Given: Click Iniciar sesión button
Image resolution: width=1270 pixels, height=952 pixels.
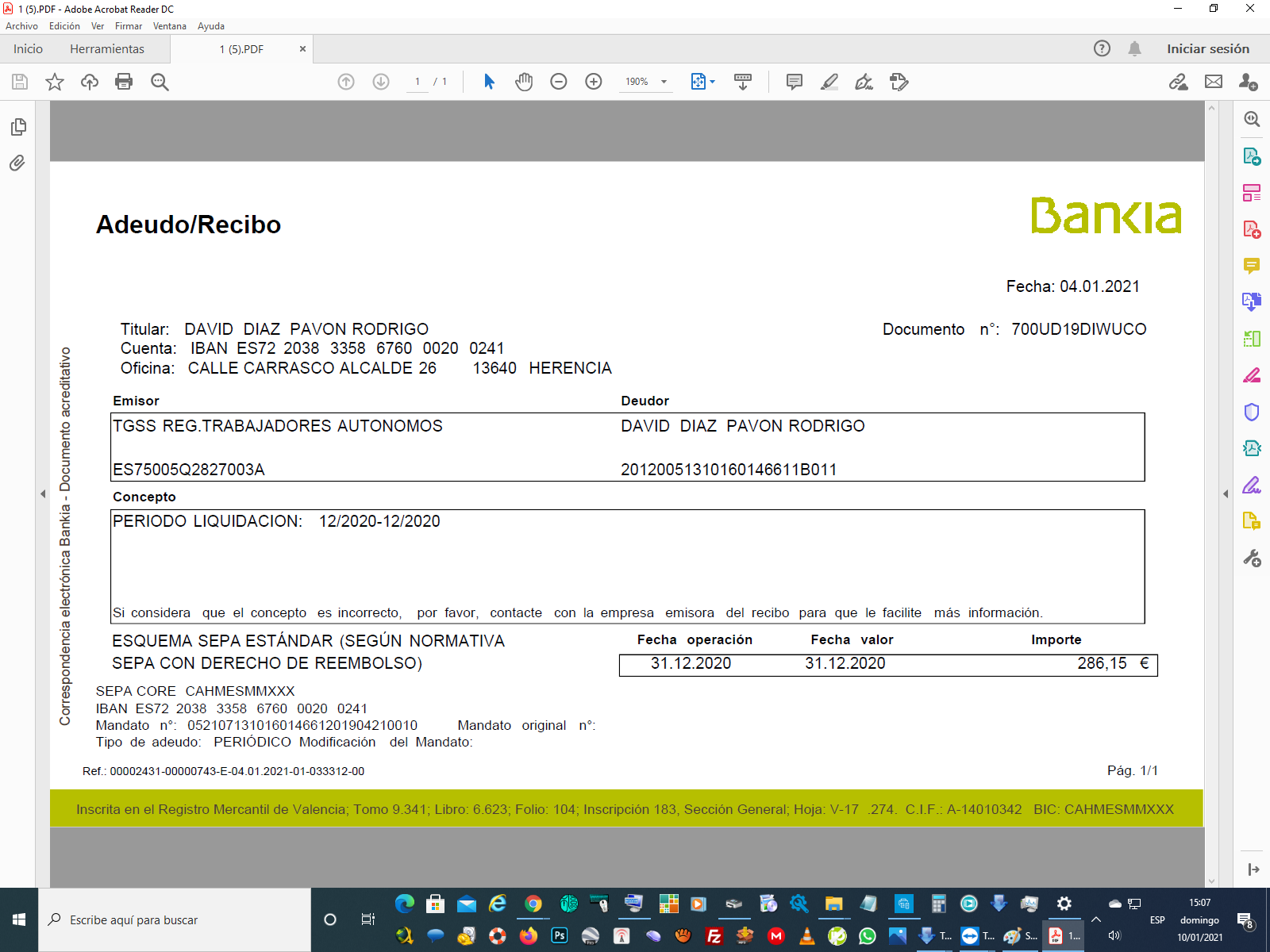Looking at the screenshot, I should pyautogui.click(x=1207, y=49).
